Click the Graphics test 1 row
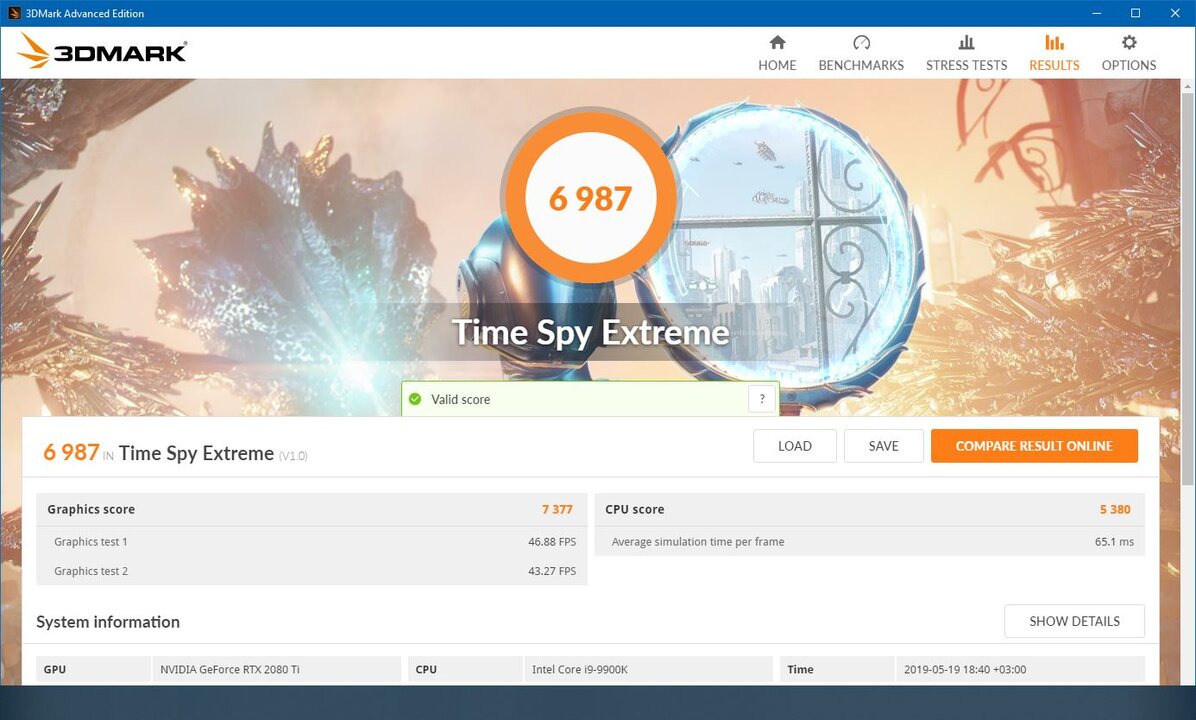This screenshot has height=720, width=1196. coord(312,542)
